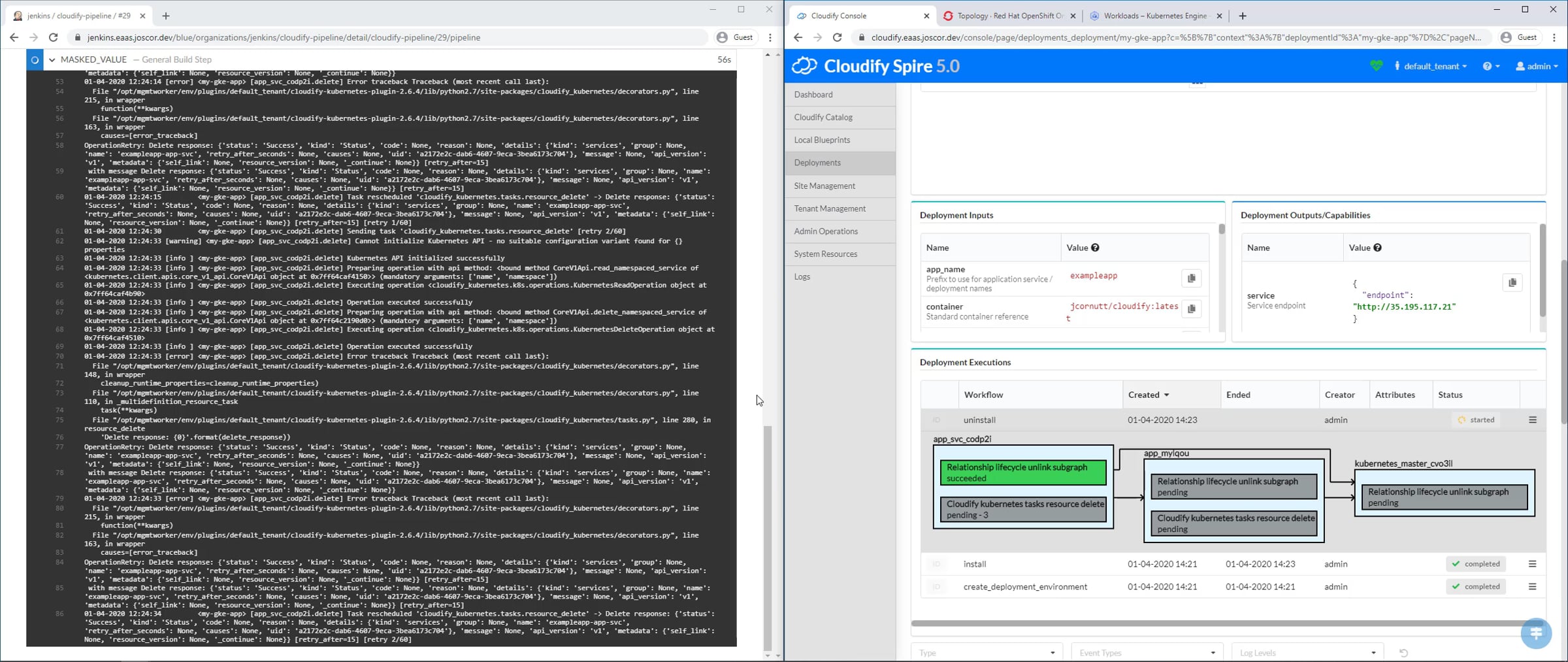The height and width of the screenshot is (662, 1568).
Task: Close the jenkins / cloudify-pipeline tab
Action: pyautogui.click(x=142, y=16)
